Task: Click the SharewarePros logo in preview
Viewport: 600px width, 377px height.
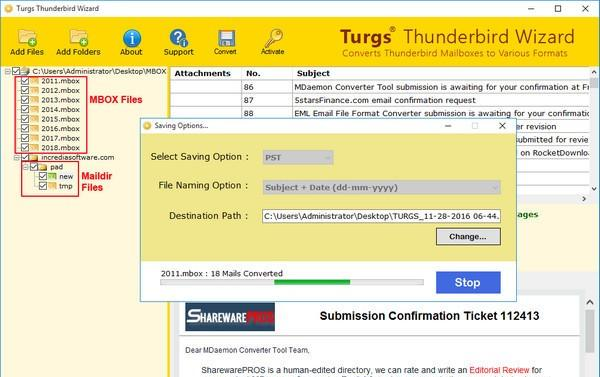Action: click(x=230, y=317)
